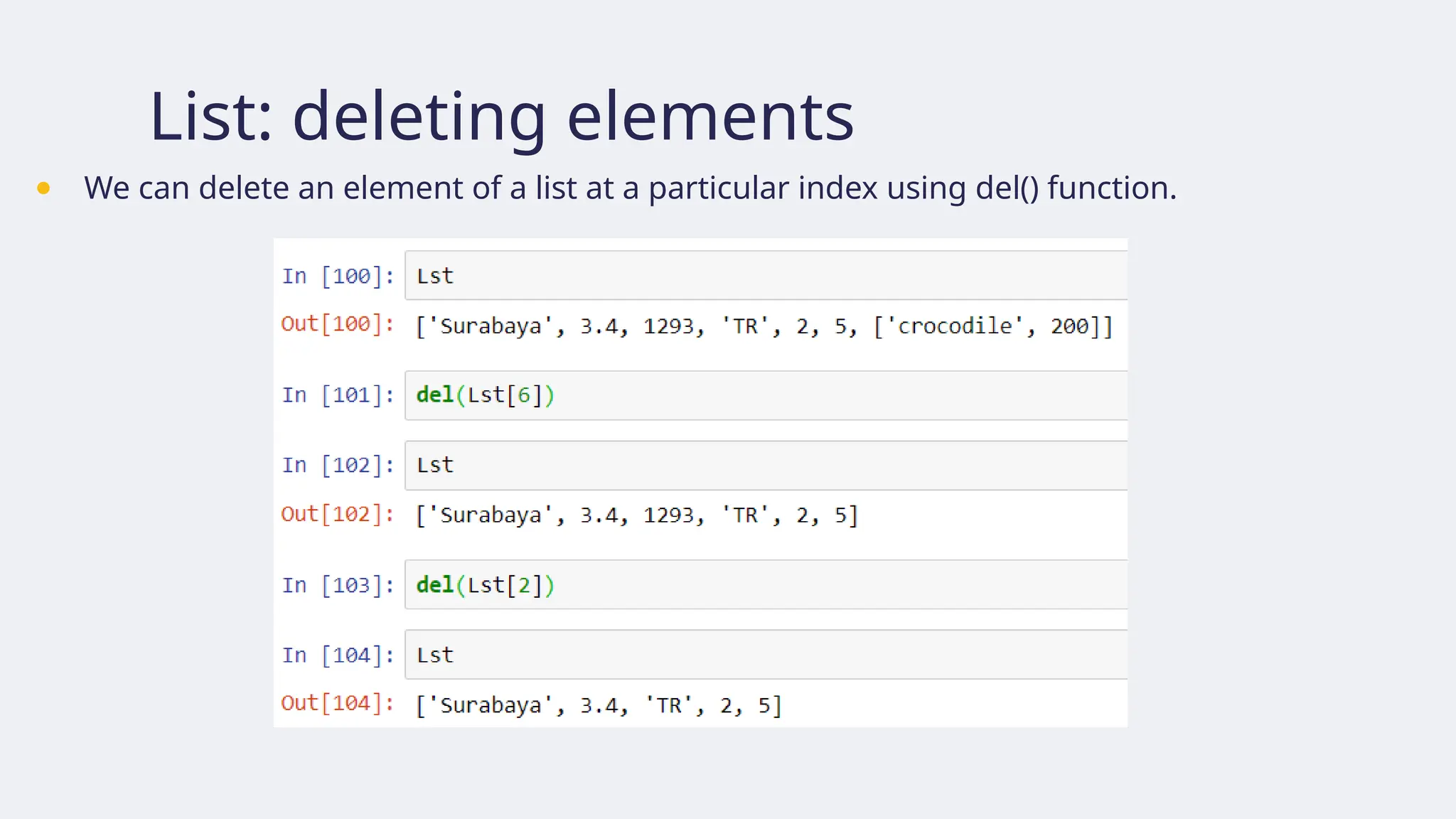The width and height of the screenshot is (1456, 819).
Task: Select the 'Out[102]:' prompt label
Action: [x=338, y=513]
